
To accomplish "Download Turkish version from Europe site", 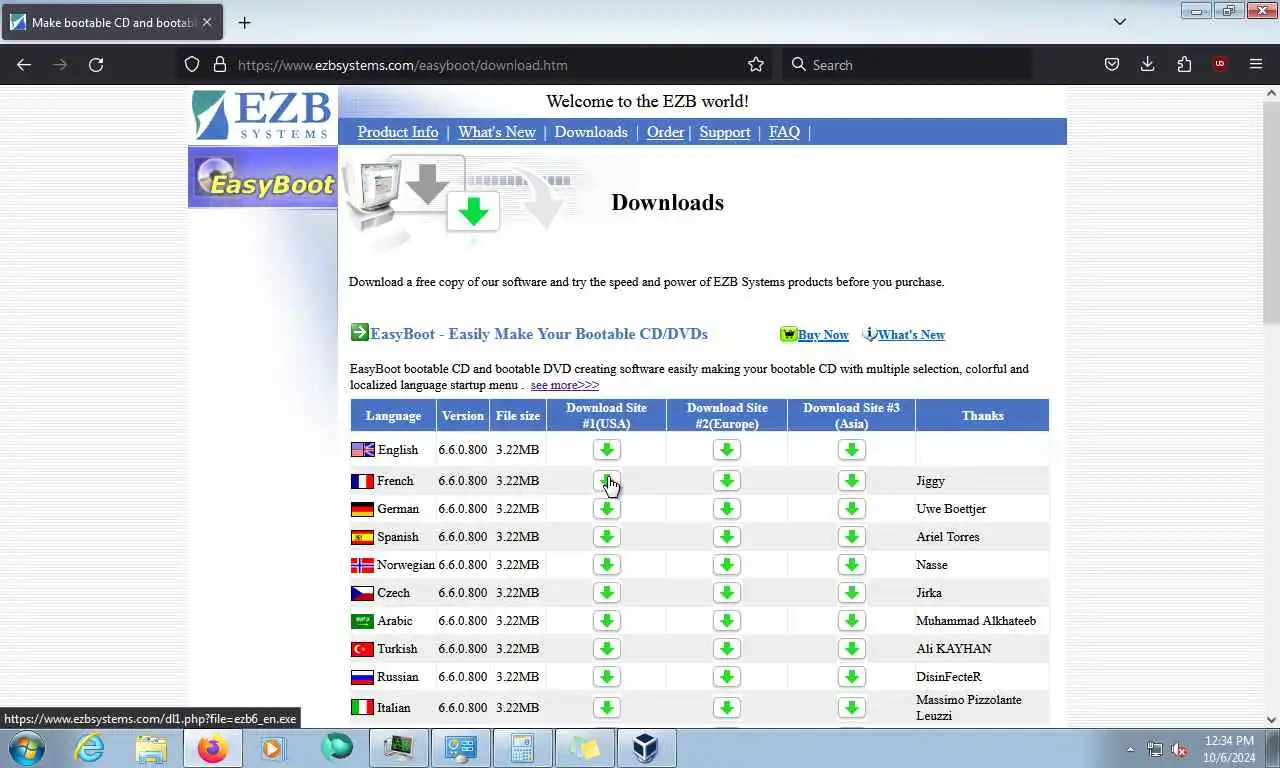I will (727, 649).
